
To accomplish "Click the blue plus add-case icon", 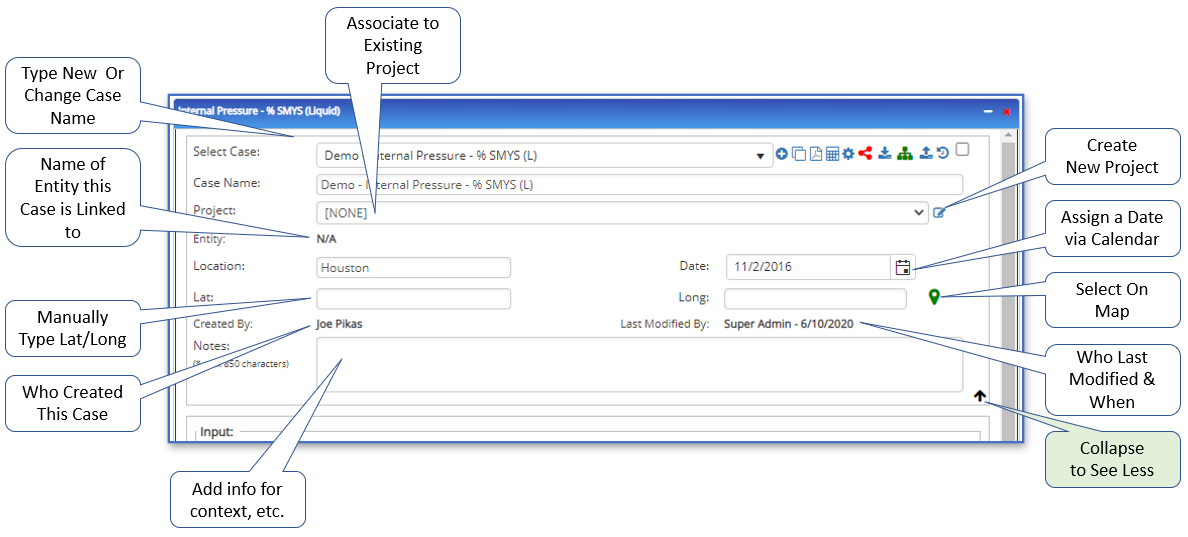I will [782, 153].
